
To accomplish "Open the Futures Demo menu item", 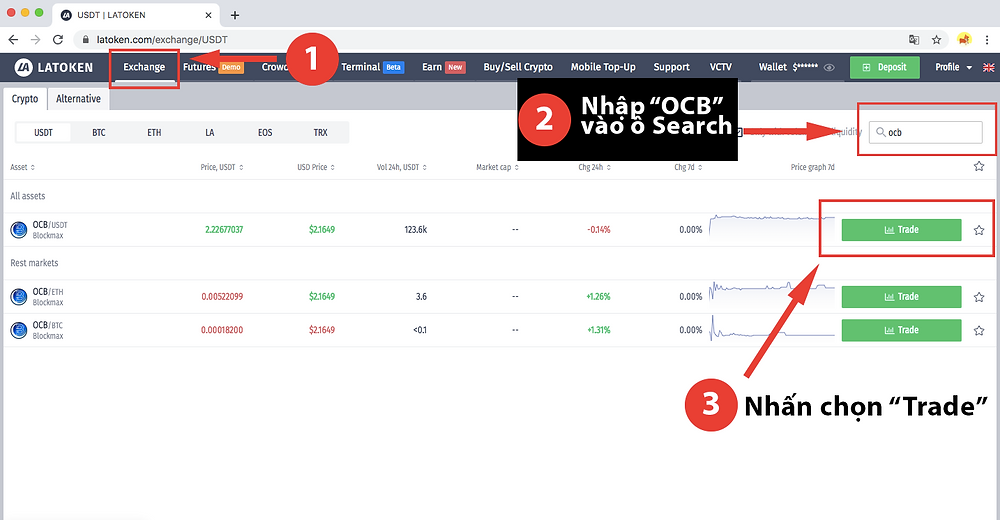I will pos(213,67).
